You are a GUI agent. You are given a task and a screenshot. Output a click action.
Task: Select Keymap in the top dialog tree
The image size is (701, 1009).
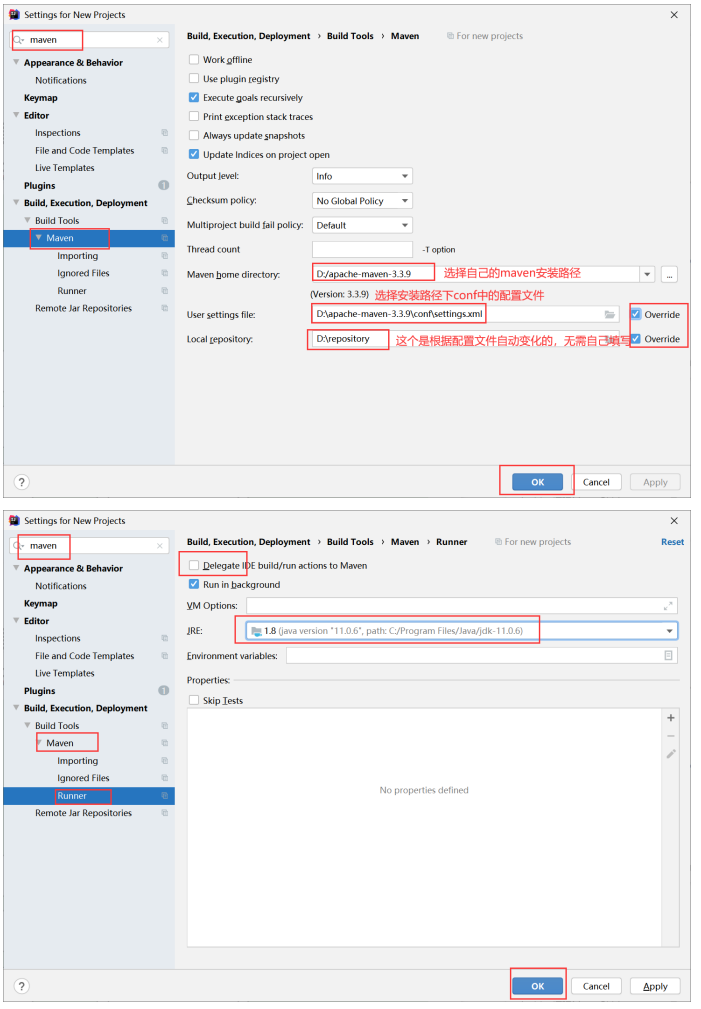point(41,98)
